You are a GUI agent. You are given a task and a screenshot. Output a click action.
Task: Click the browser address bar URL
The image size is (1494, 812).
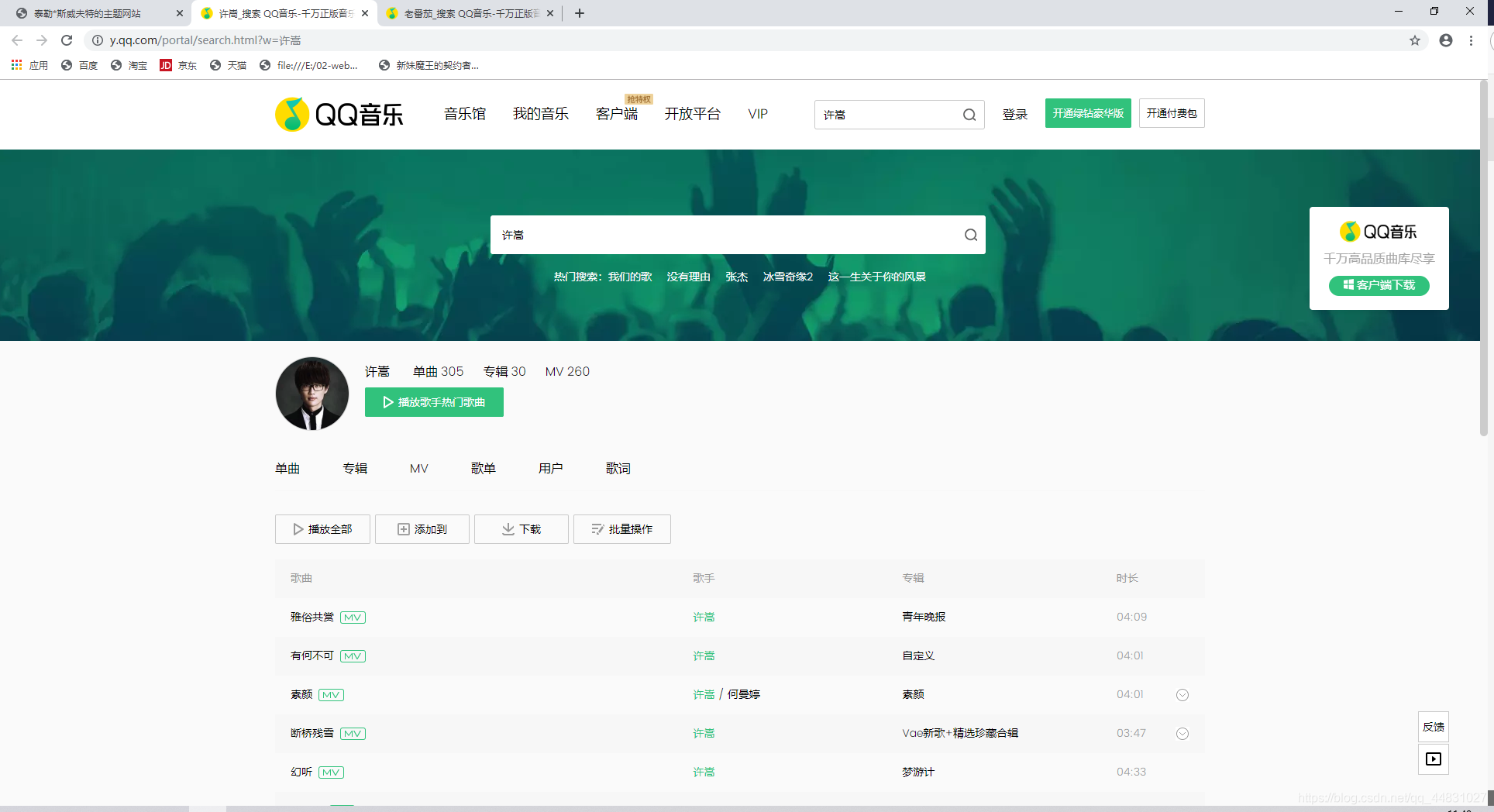(205, 40)
